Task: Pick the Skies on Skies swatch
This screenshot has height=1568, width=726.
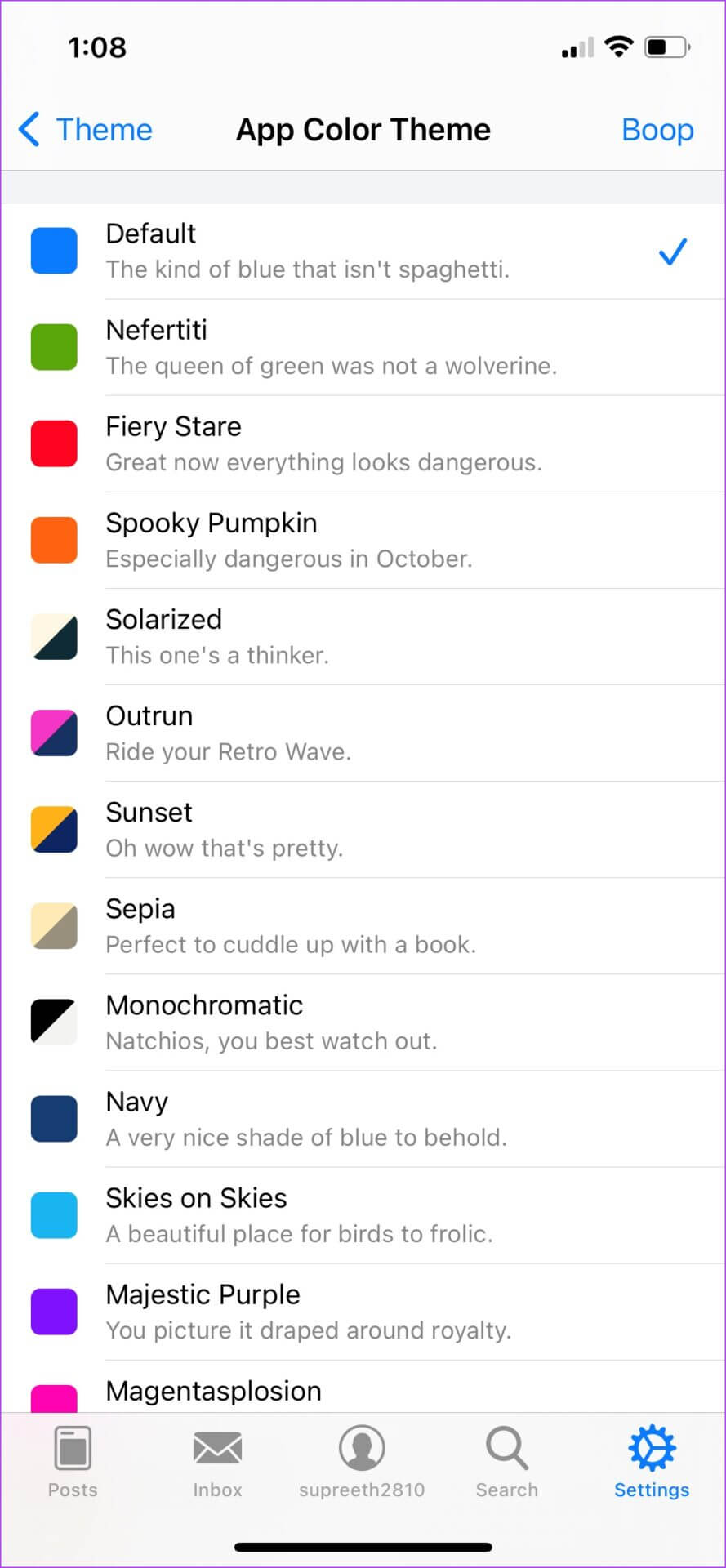Action: point(54,1215)
